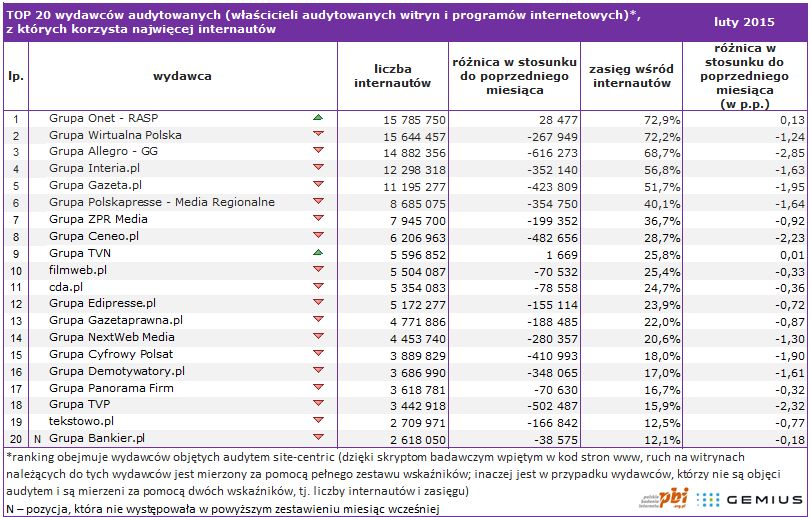Select the publisher name Grupa Cyfrowy Polsat

point(111,354)
